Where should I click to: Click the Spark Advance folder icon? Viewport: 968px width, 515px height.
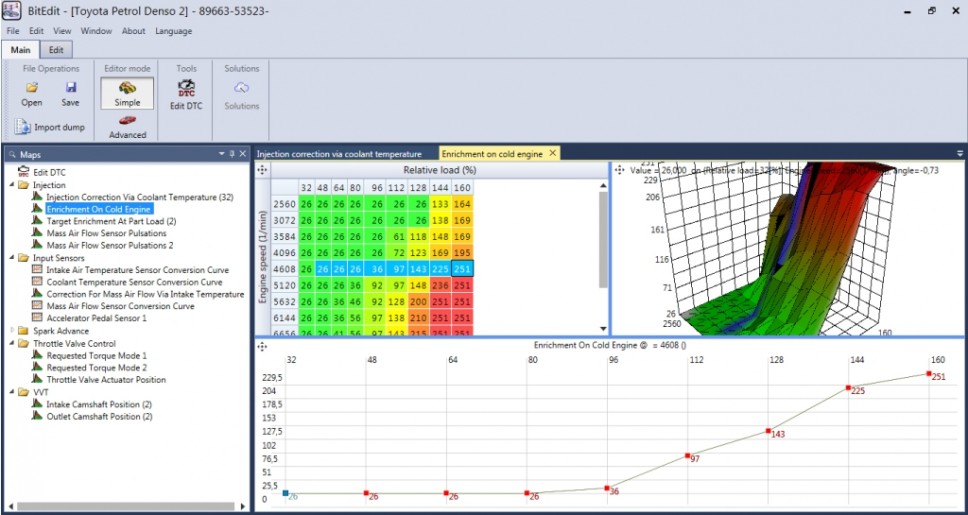pos(23,330)
